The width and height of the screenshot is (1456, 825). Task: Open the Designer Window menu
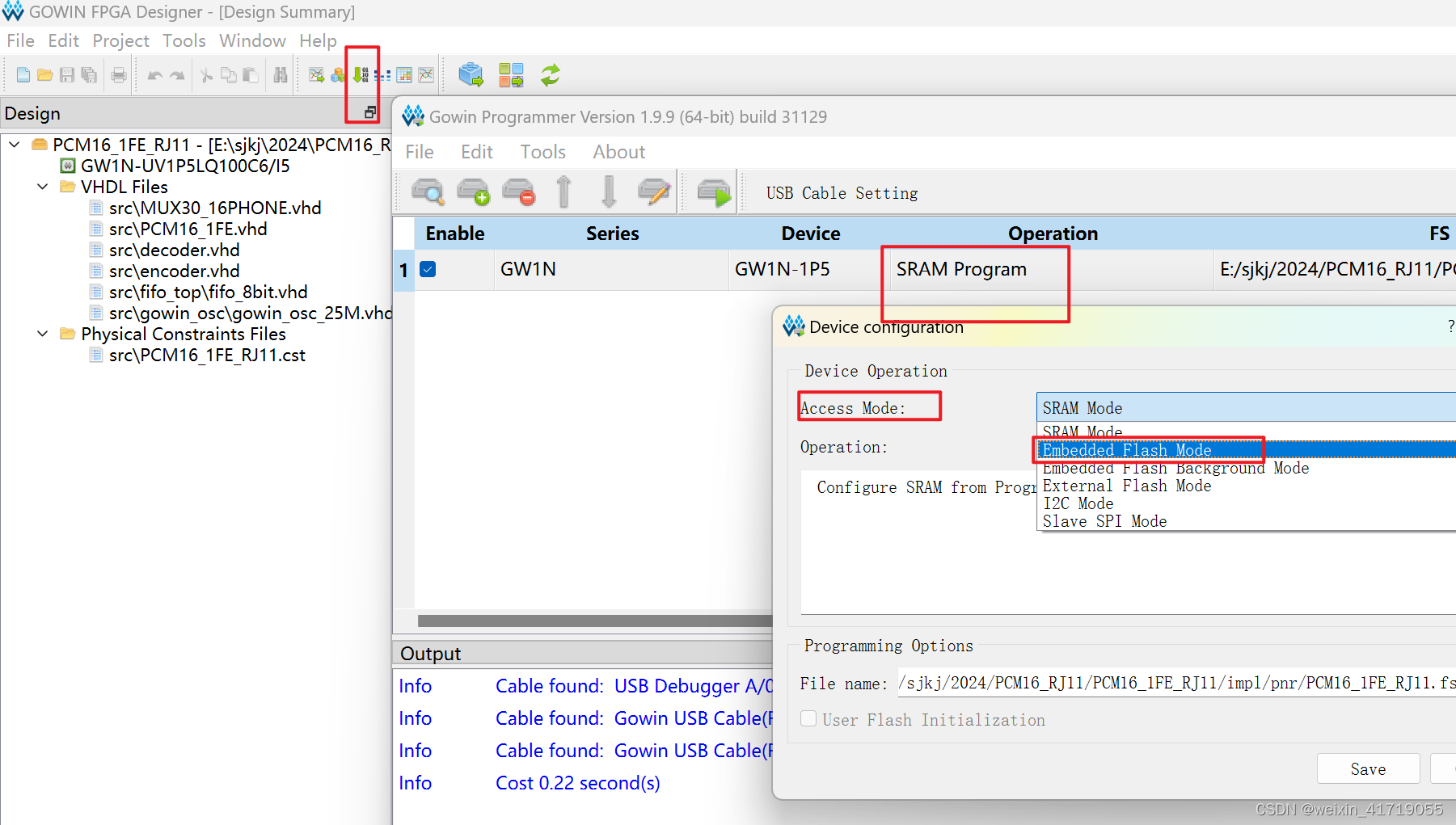[x=252, y=40]
